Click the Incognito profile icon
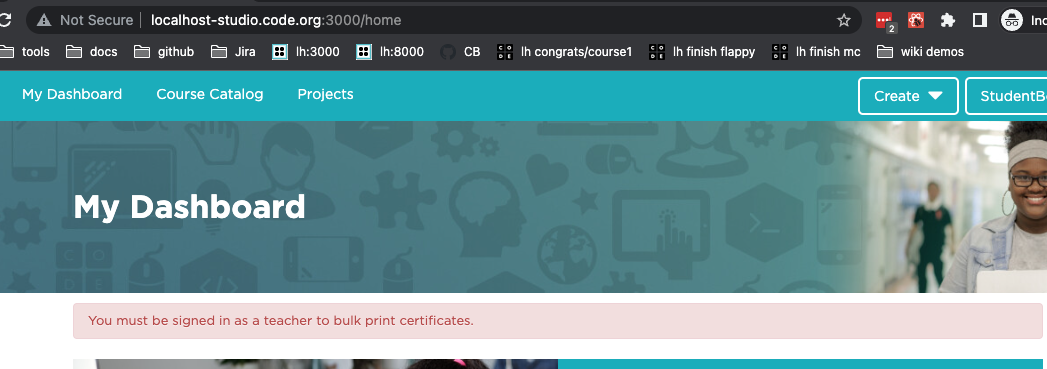 coord(1012,20)
